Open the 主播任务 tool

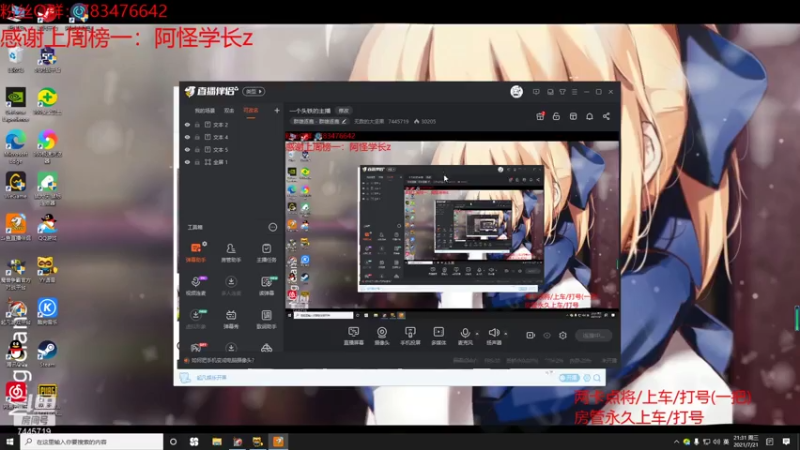[266, 252]
